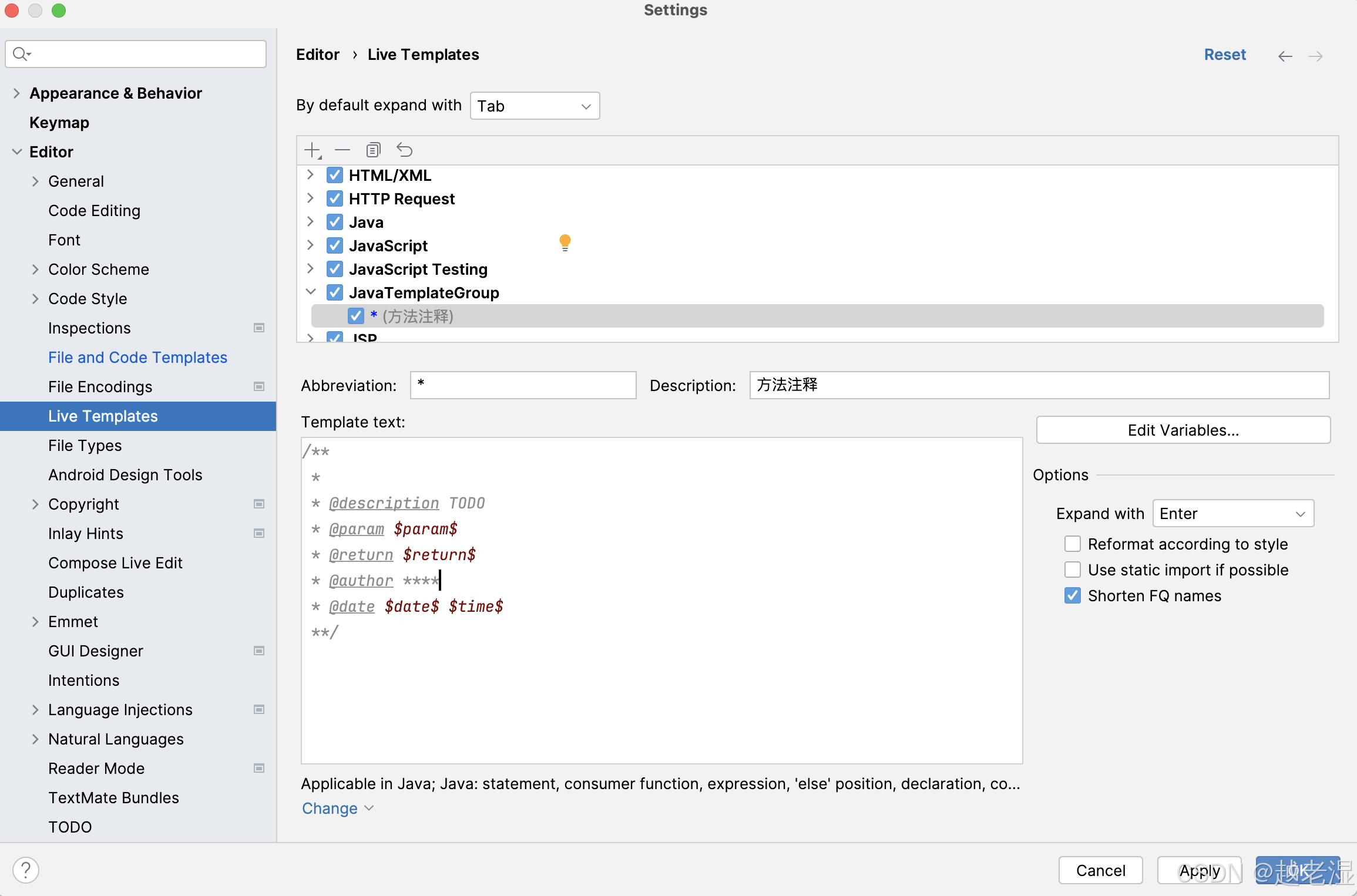
Task: Click the Edit Variables button
Action: [x=1183, y=430]
